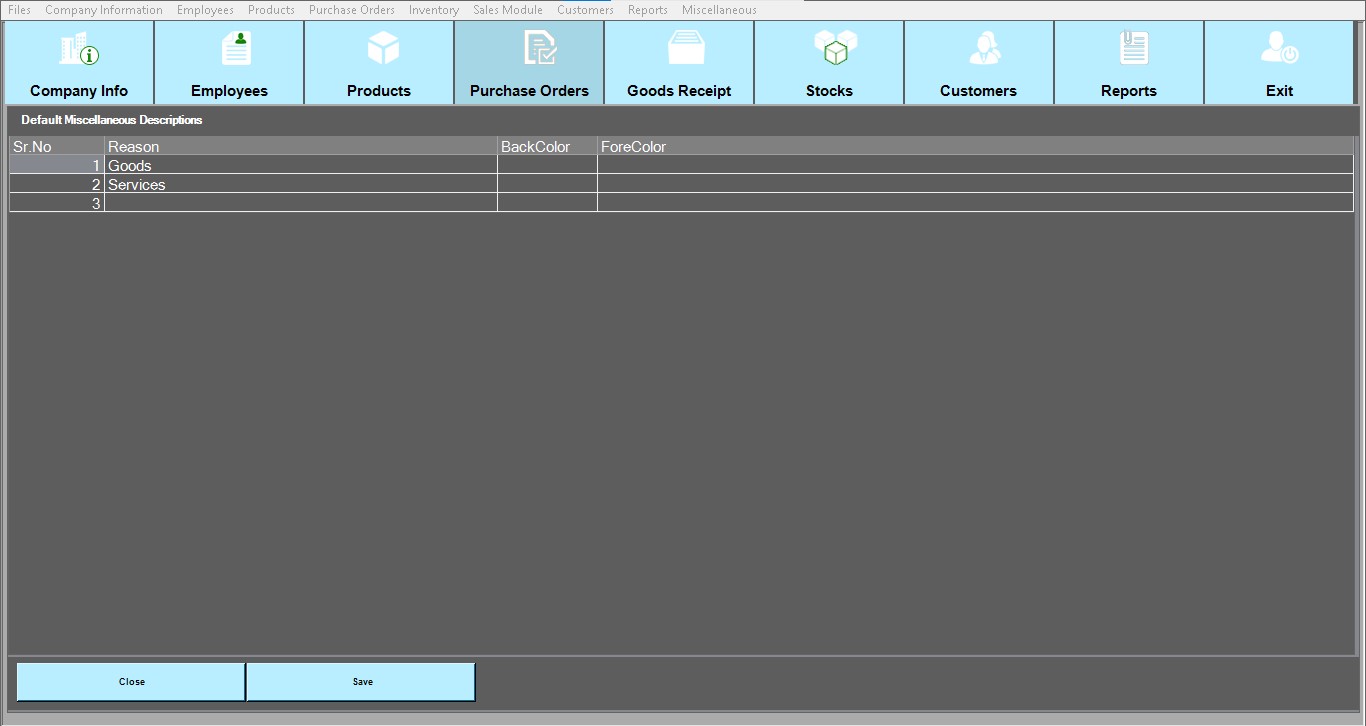1366x726 pixels.
Task: Open the Miscellaneous menu
Action: pos(719,10)
